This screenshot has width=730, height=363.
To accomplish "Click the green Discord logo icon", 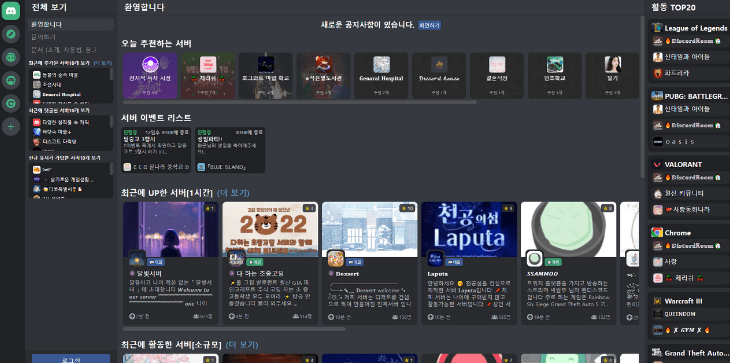I will tap(11, 11).
